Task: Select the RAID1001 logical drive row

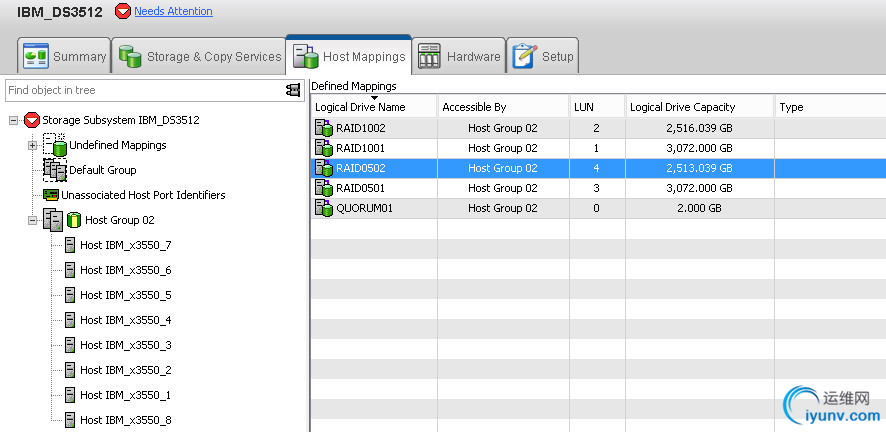Action: coord(598,149)
